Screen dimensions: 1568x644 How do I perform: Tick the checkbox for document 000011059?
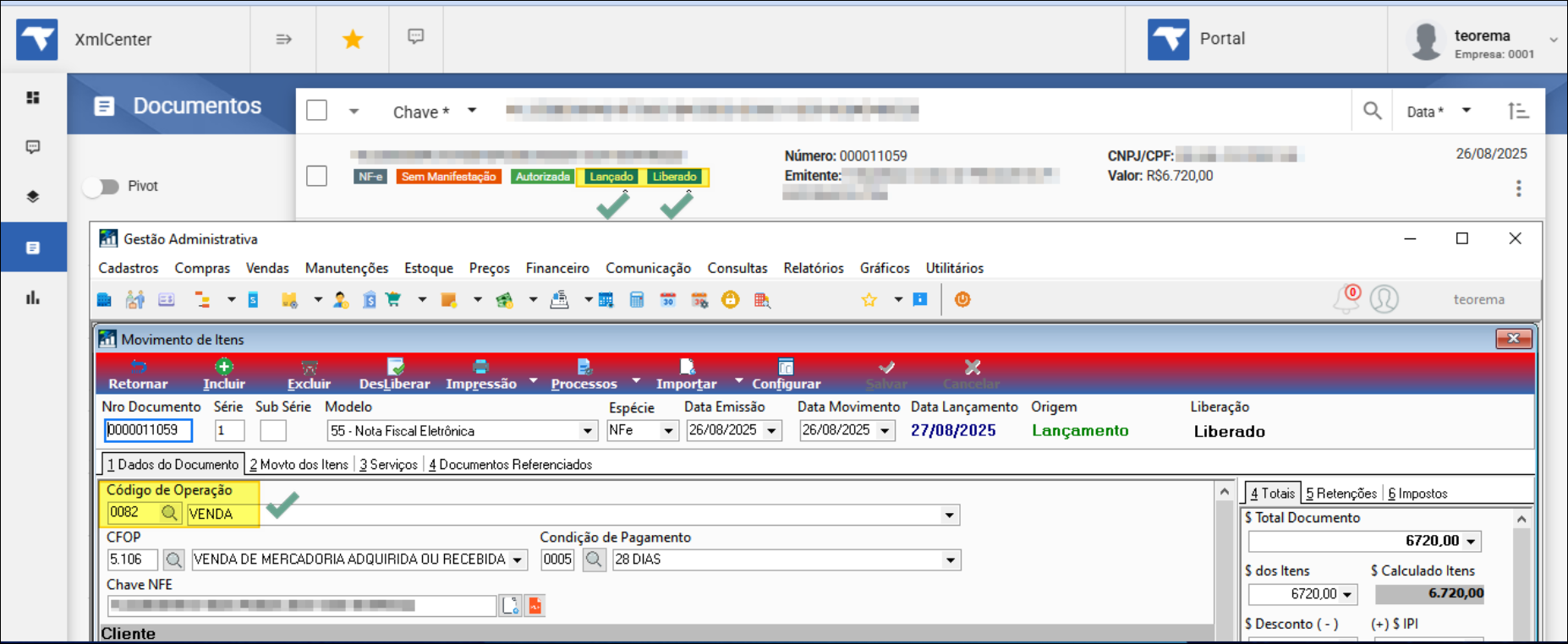tap(317, 176)
